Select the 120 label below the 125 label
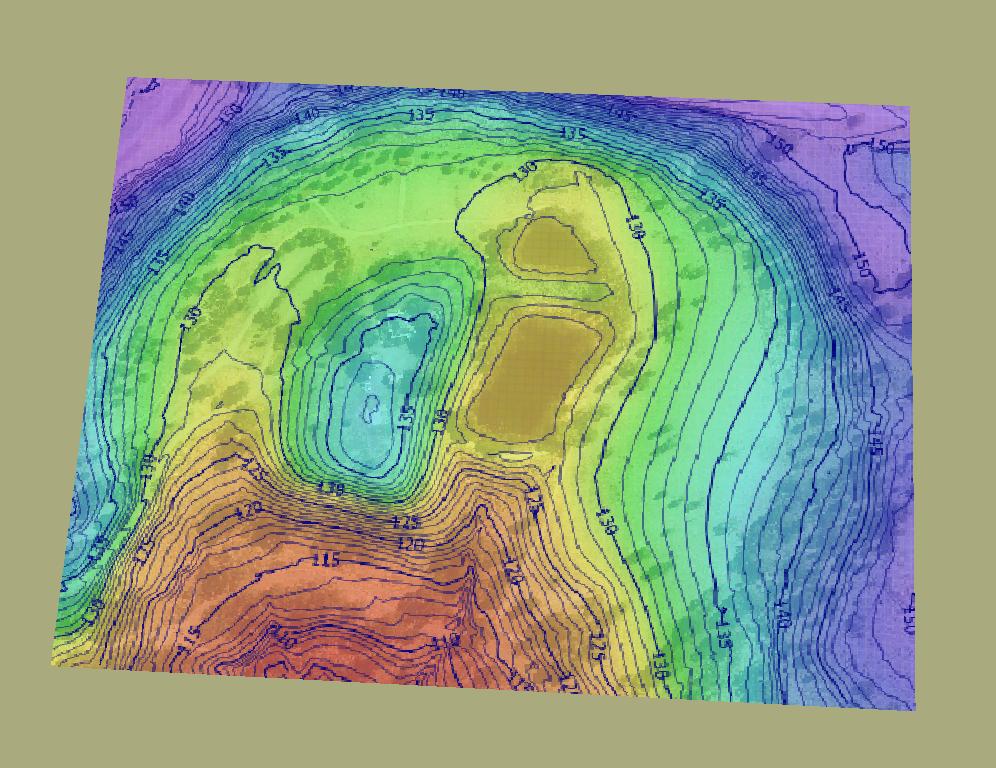 411,544
